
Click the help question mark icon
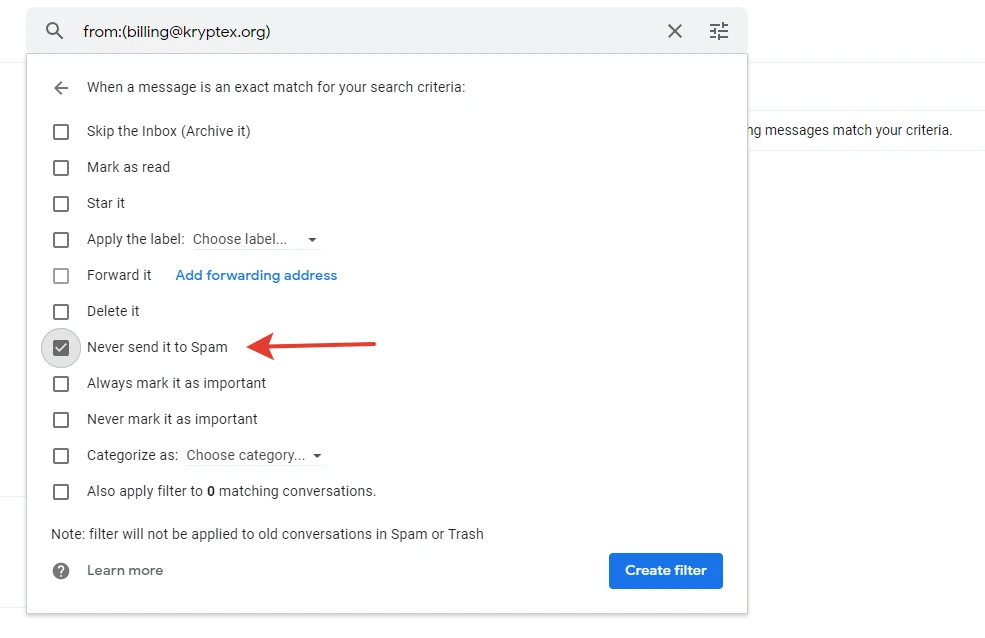pos(61,571)
